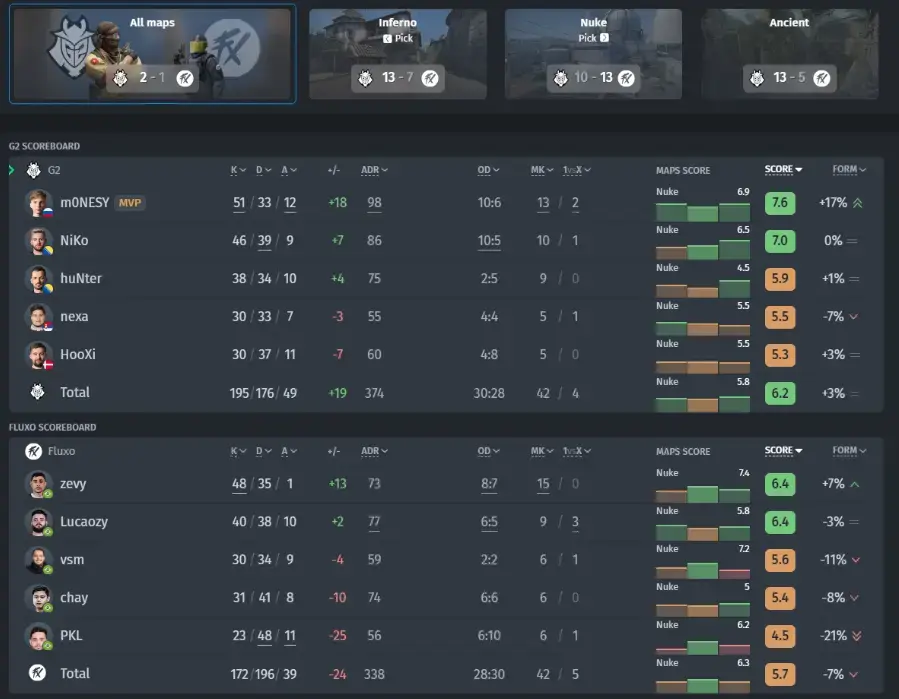Click m0NESY's 10:6 opening duels value
The height and width of the screenshot is (699, 899).
tap(489, 203)
